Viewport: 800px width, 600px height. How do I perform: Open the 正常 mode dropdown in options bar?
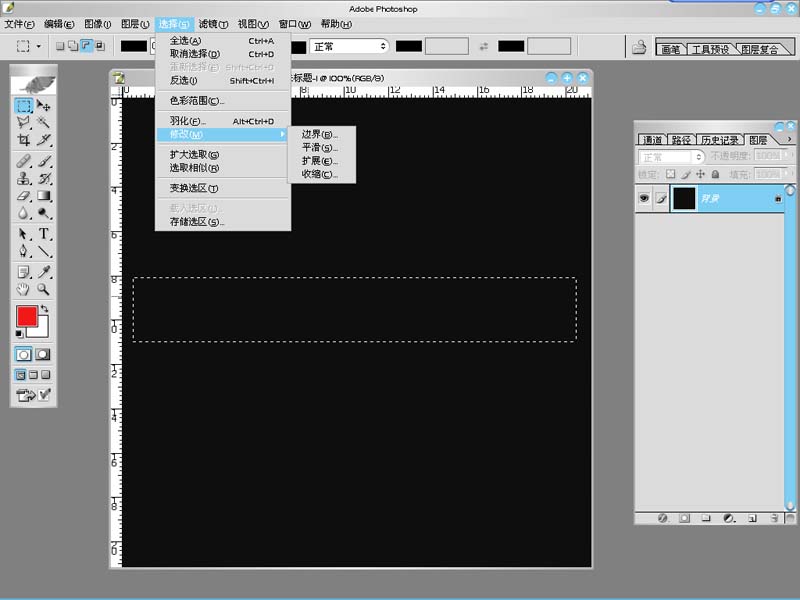point(350,46)
